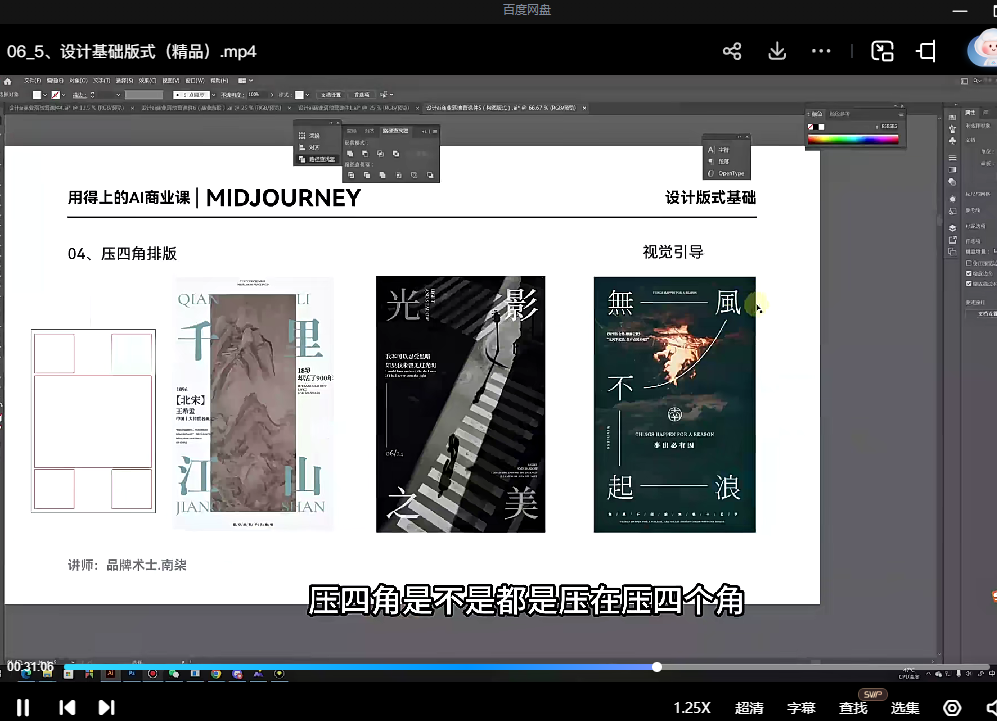Viewport: 997px width, 721px height.
Task: Click the 首选项 button
Action: coord(362,95)
